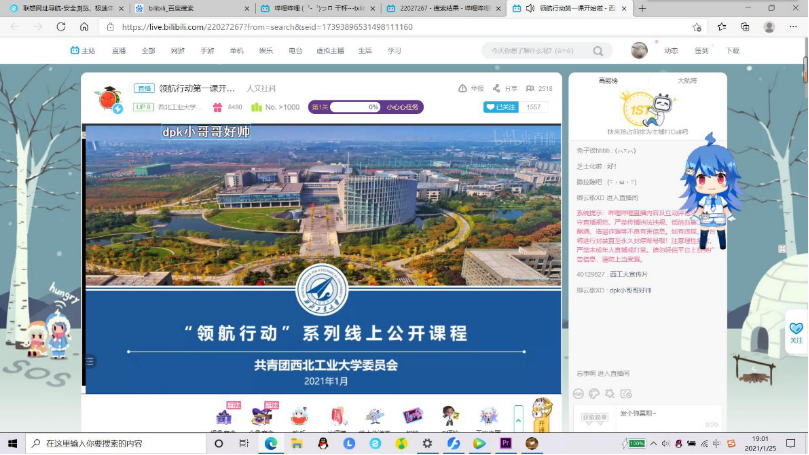The image size is (809, 455).
Task: Click the floating follow heart on right edge
Action: pyautogui.click(x=796, y=327)
